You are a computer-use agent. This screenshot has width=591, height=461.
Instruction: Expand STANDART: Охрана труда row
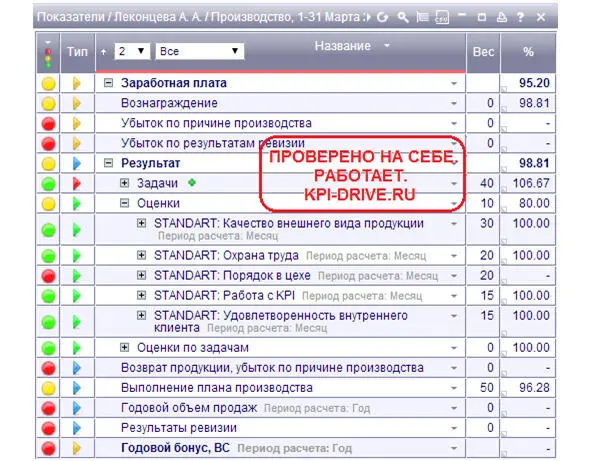tap(141, 255)
